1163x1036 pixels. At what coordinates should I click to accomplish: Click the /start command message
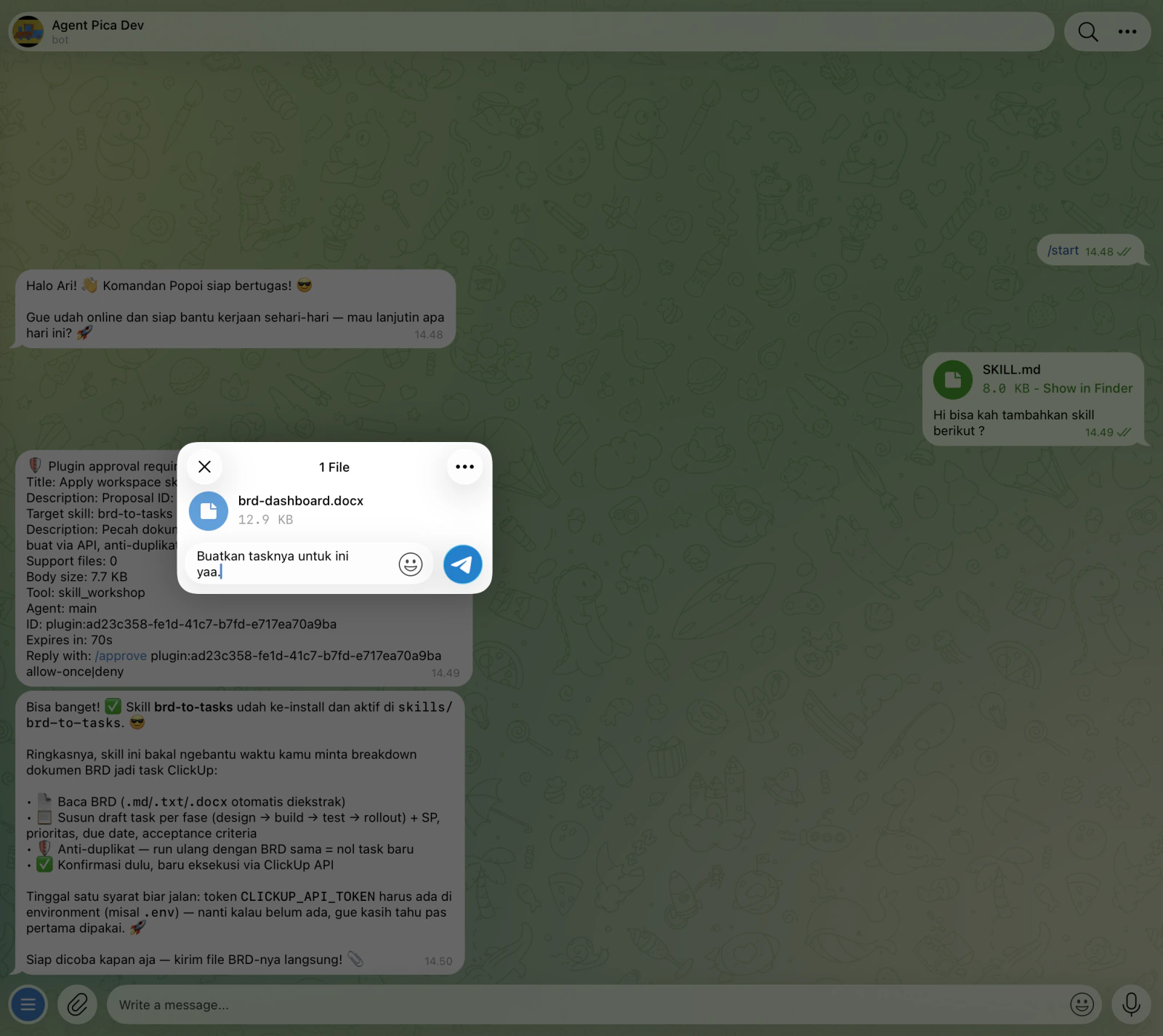tap(1063, 250)
